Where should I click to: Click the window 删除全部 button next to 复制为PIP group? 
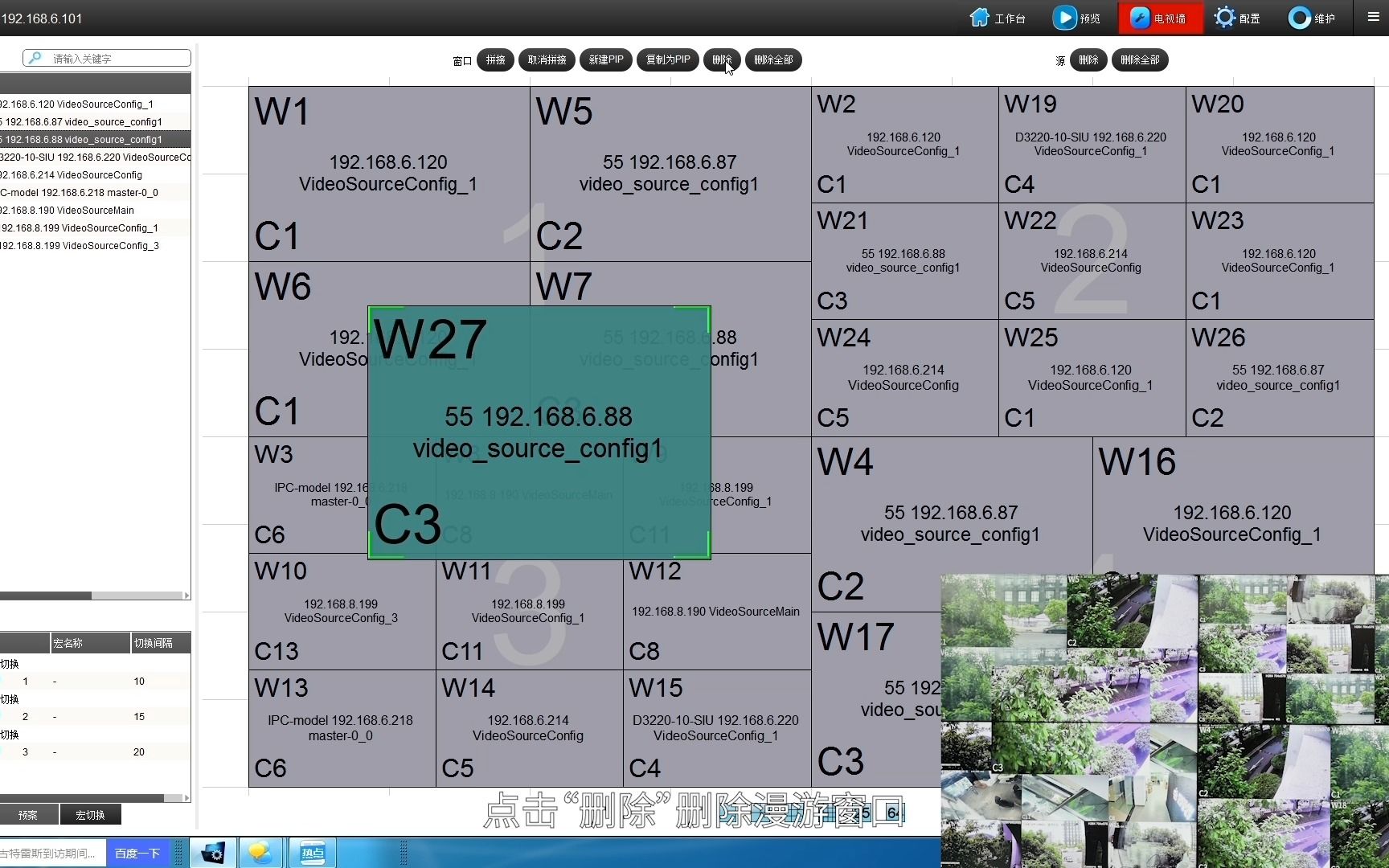773,59
